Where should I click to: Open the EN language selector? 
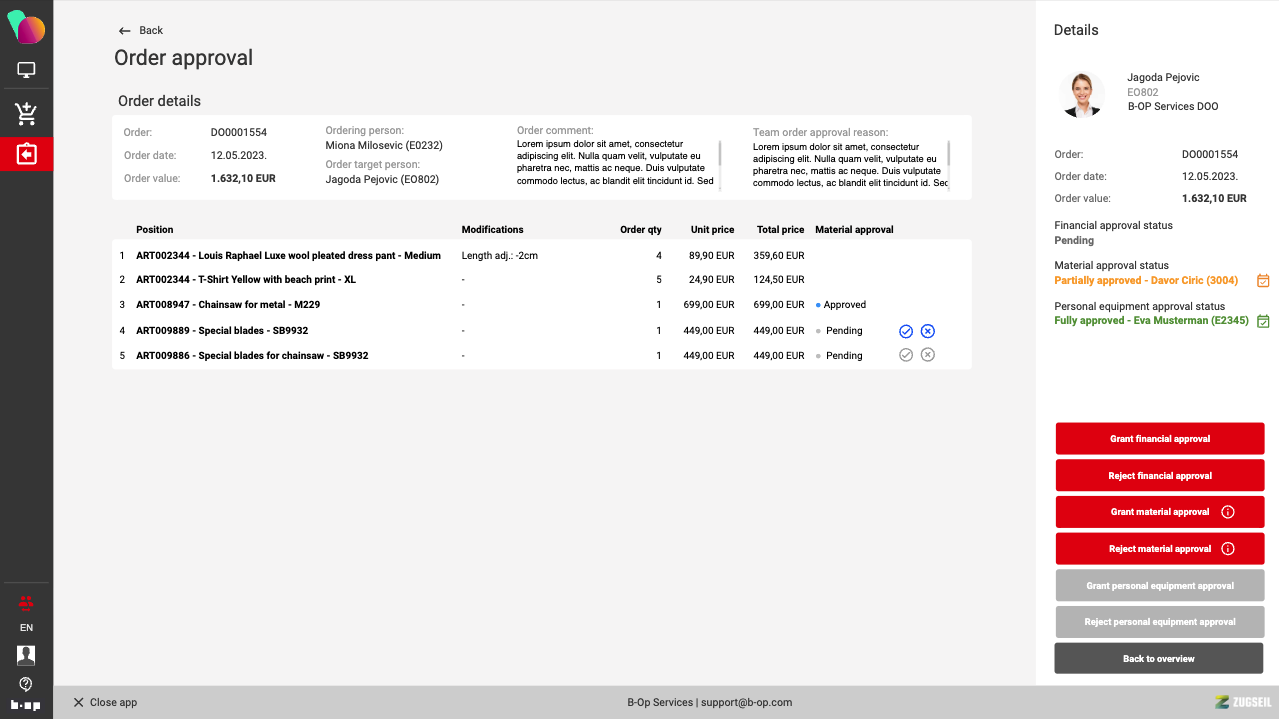pyautogui.click(x=26, y=628)
